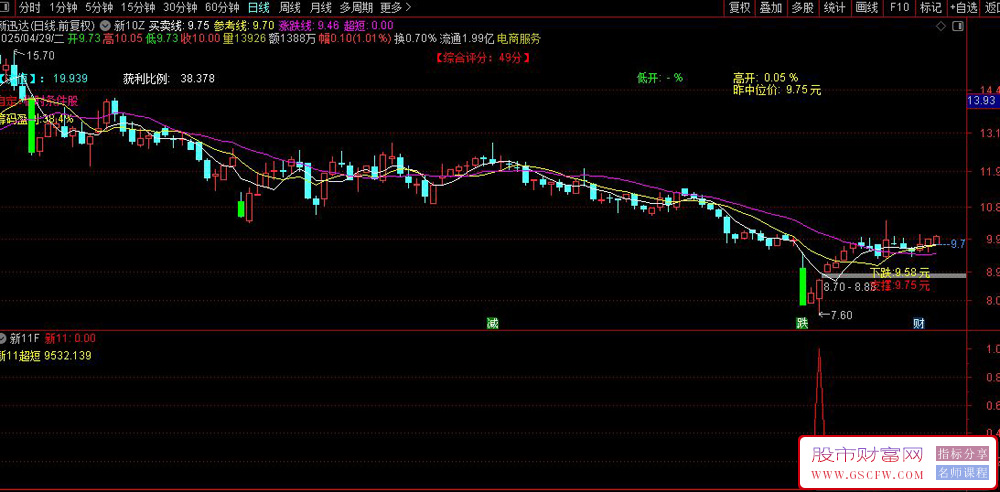Click the diamond icon above the chart
Screen dimensions: 1000x492
tap(941, 26)
